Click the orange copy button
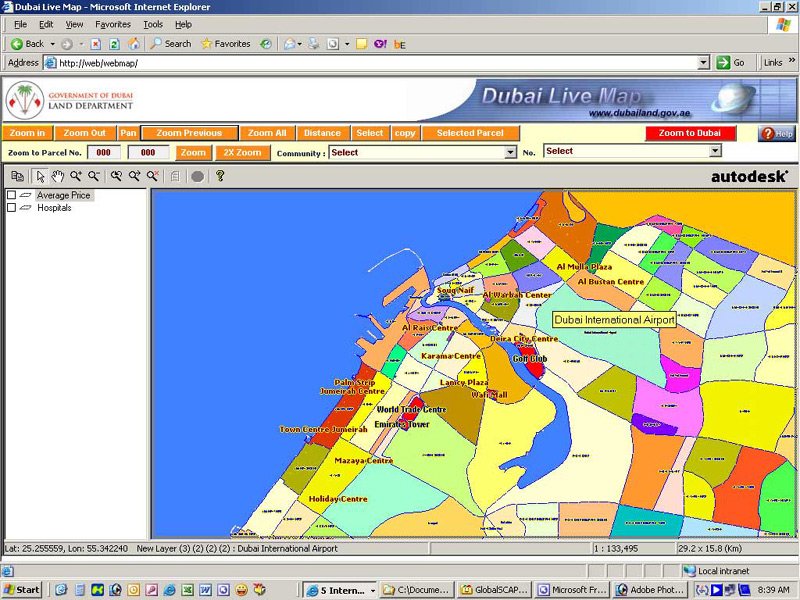 405,133
